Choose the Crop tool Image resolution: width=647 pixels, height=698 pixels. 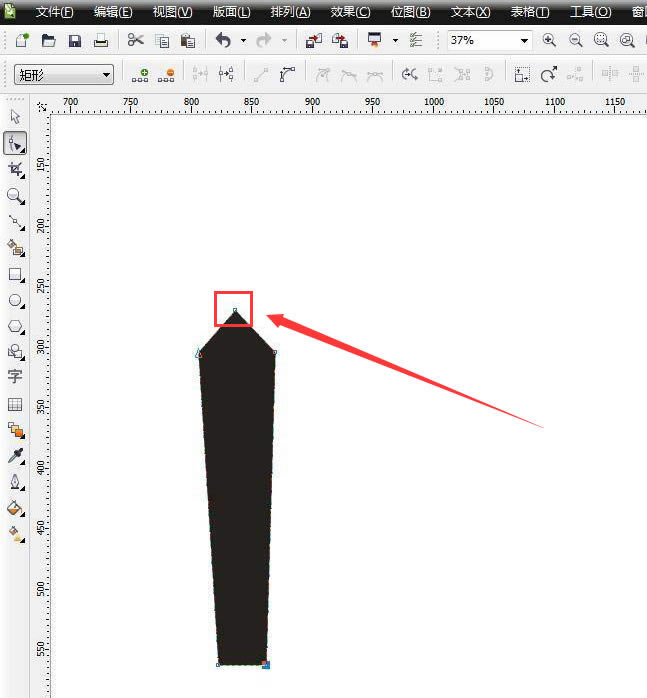16,170
